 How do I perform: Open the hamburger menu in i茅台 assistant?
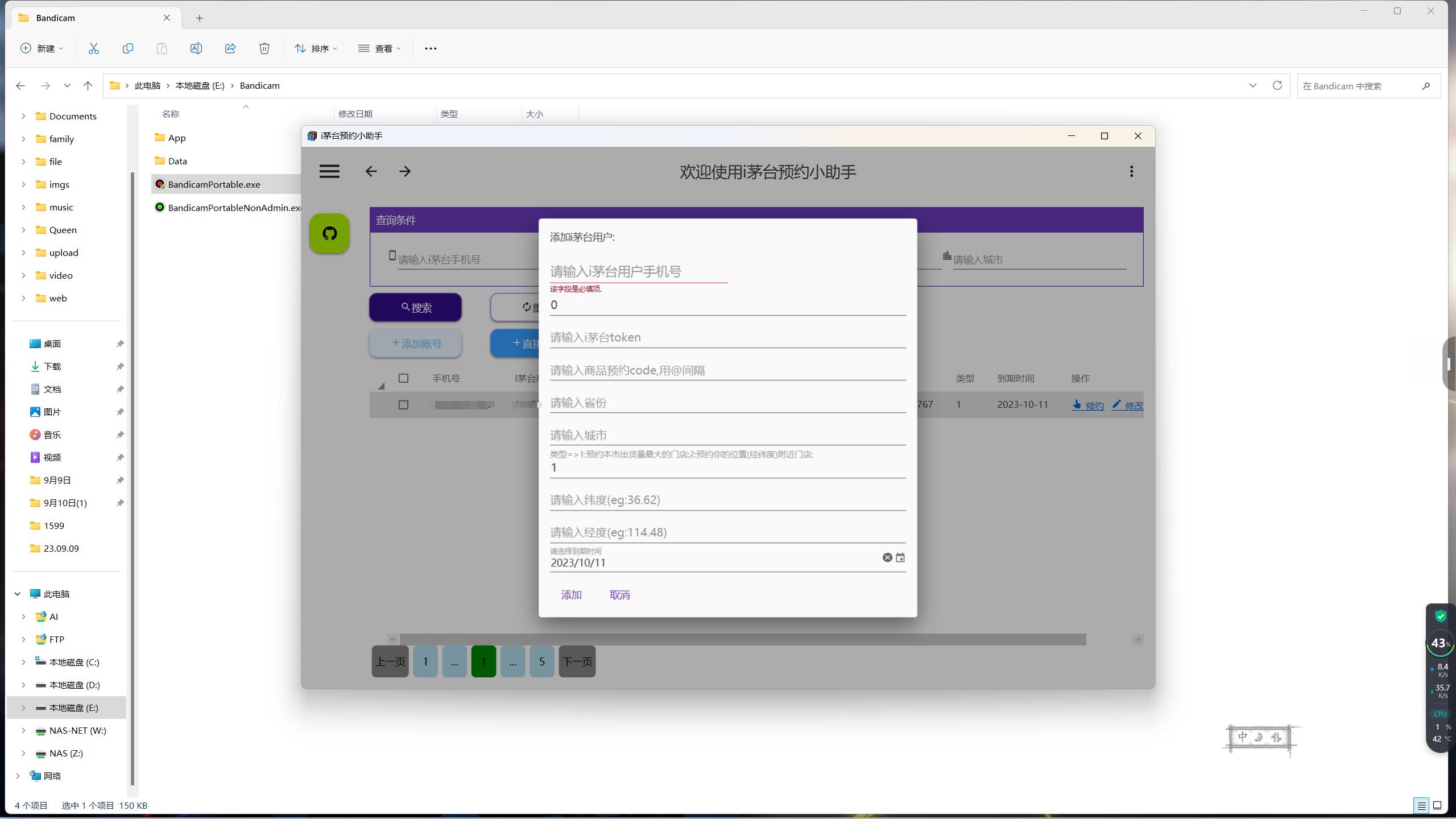tap(329, 171)
